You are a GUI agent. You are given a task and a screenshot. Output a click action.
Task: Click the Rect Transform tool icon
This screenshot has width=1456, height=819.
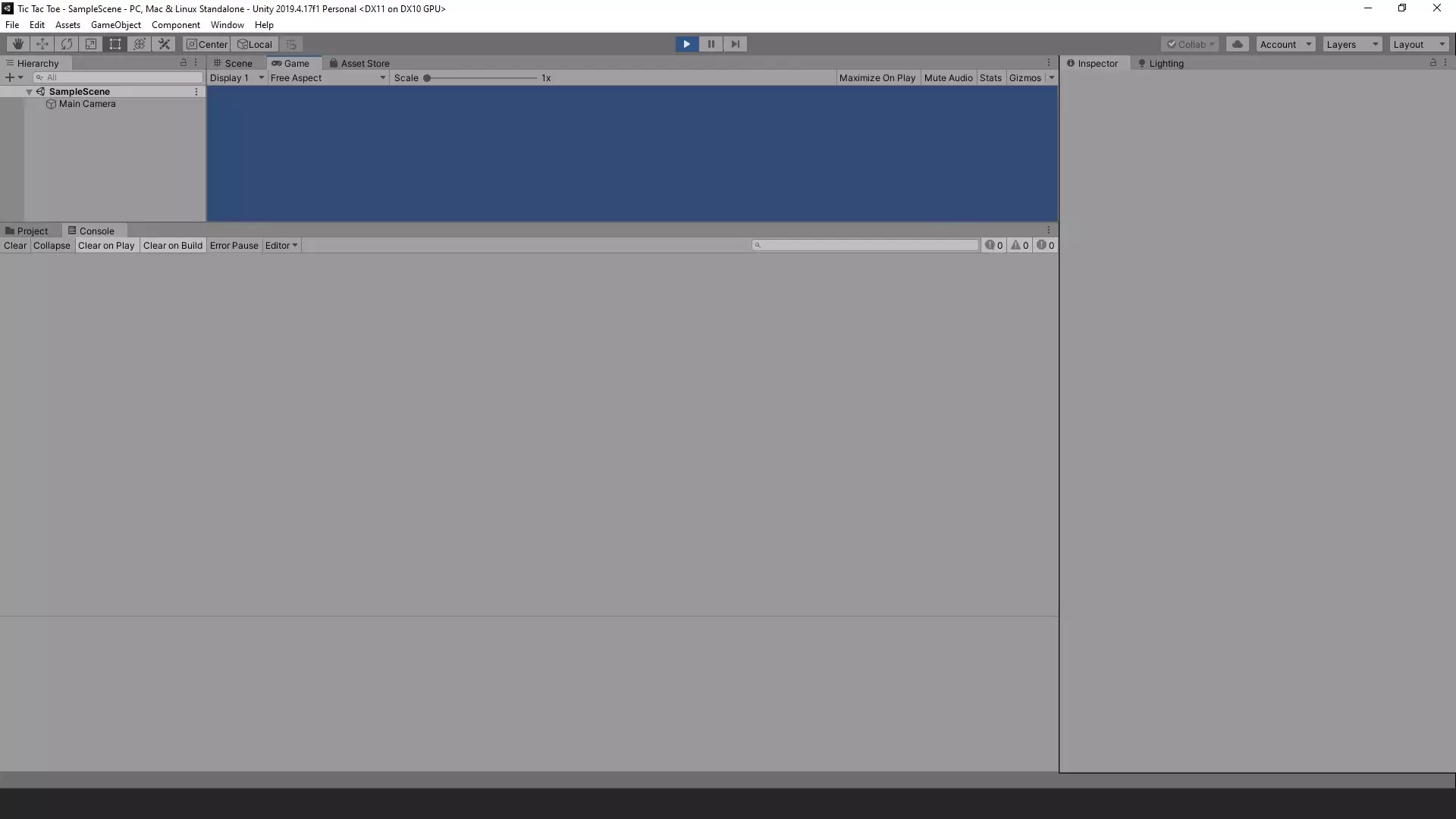pos(115,43)
